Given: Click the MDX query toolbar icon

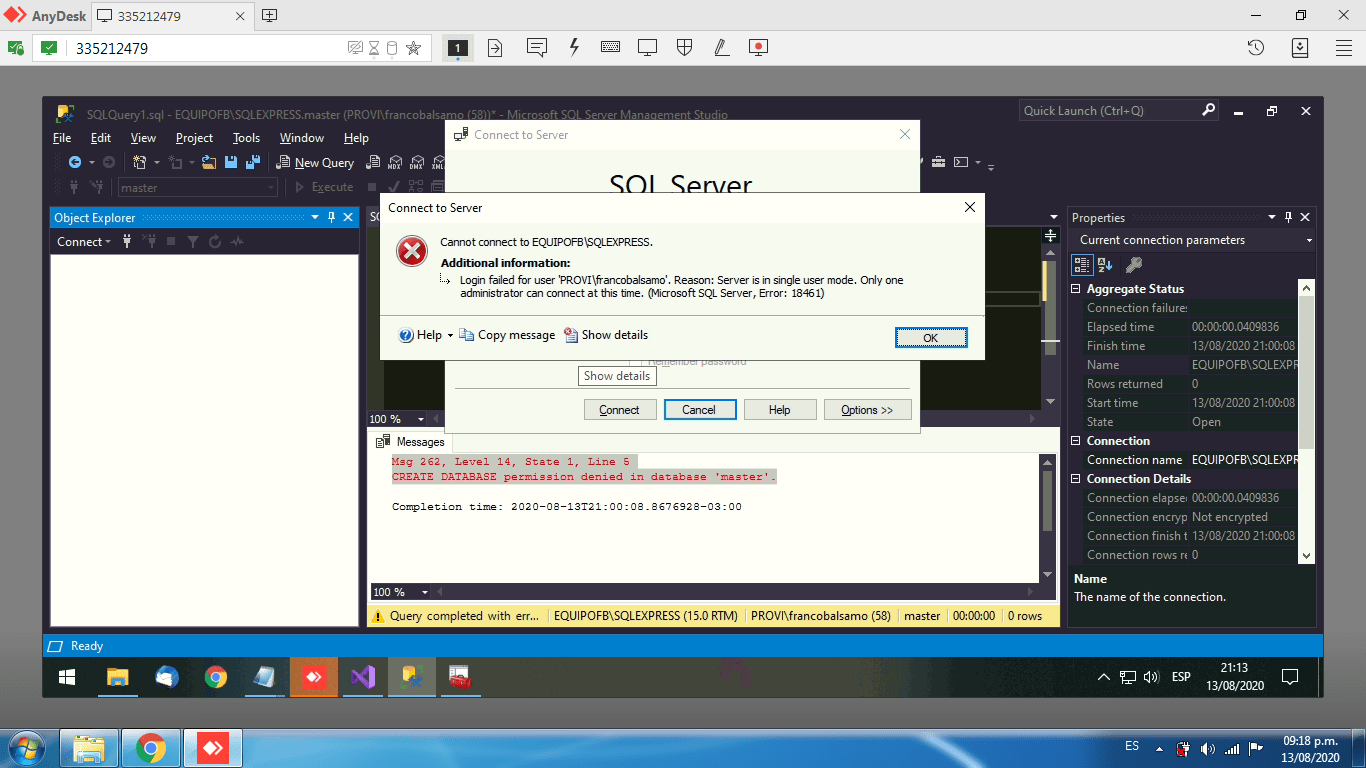Looking at the screenshot, I should (395, 162).
